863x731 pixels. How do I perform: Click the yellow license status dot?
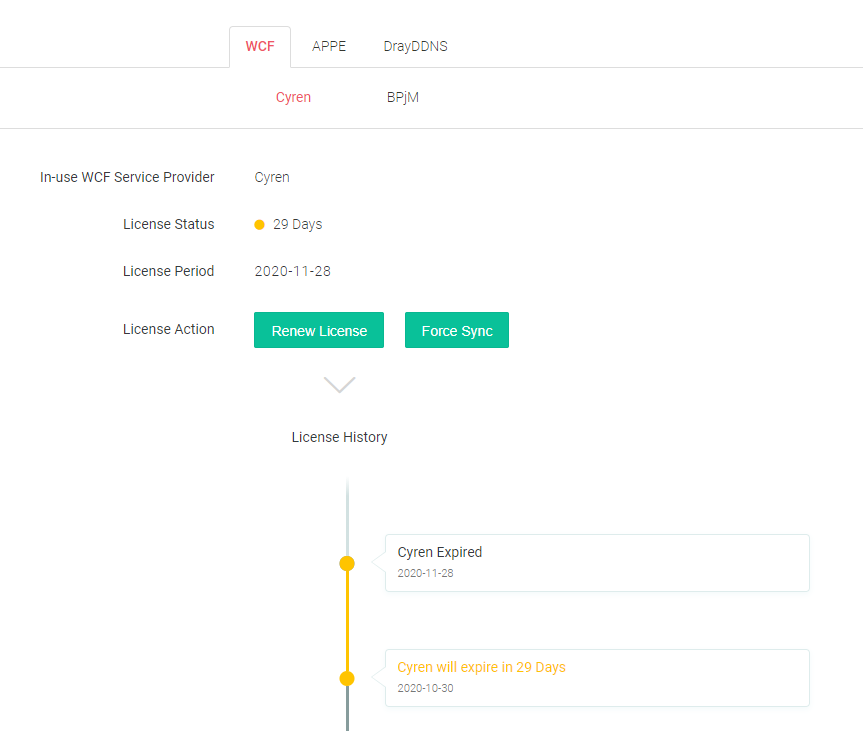click(x=259, y=225)
